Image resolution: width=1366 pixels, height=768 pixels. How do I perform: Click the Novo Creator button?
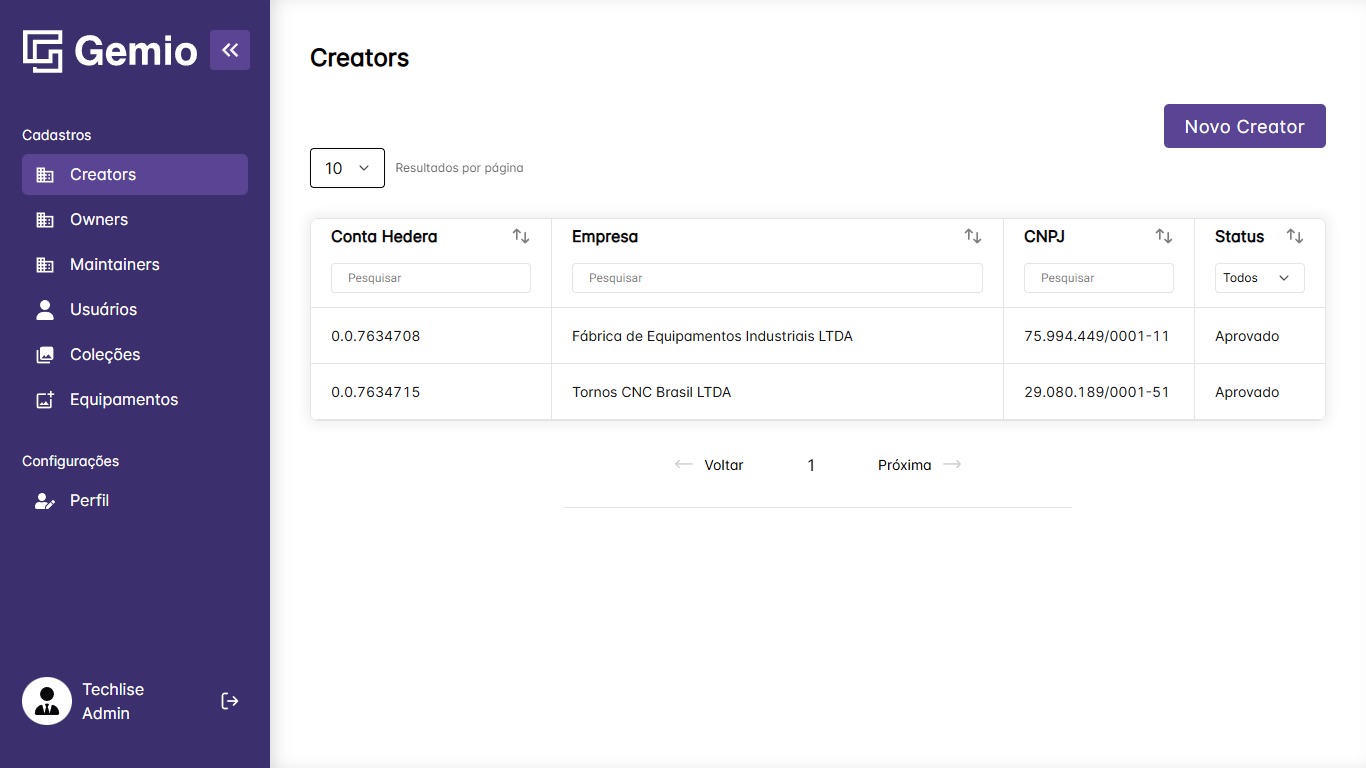coord(1244,126)
